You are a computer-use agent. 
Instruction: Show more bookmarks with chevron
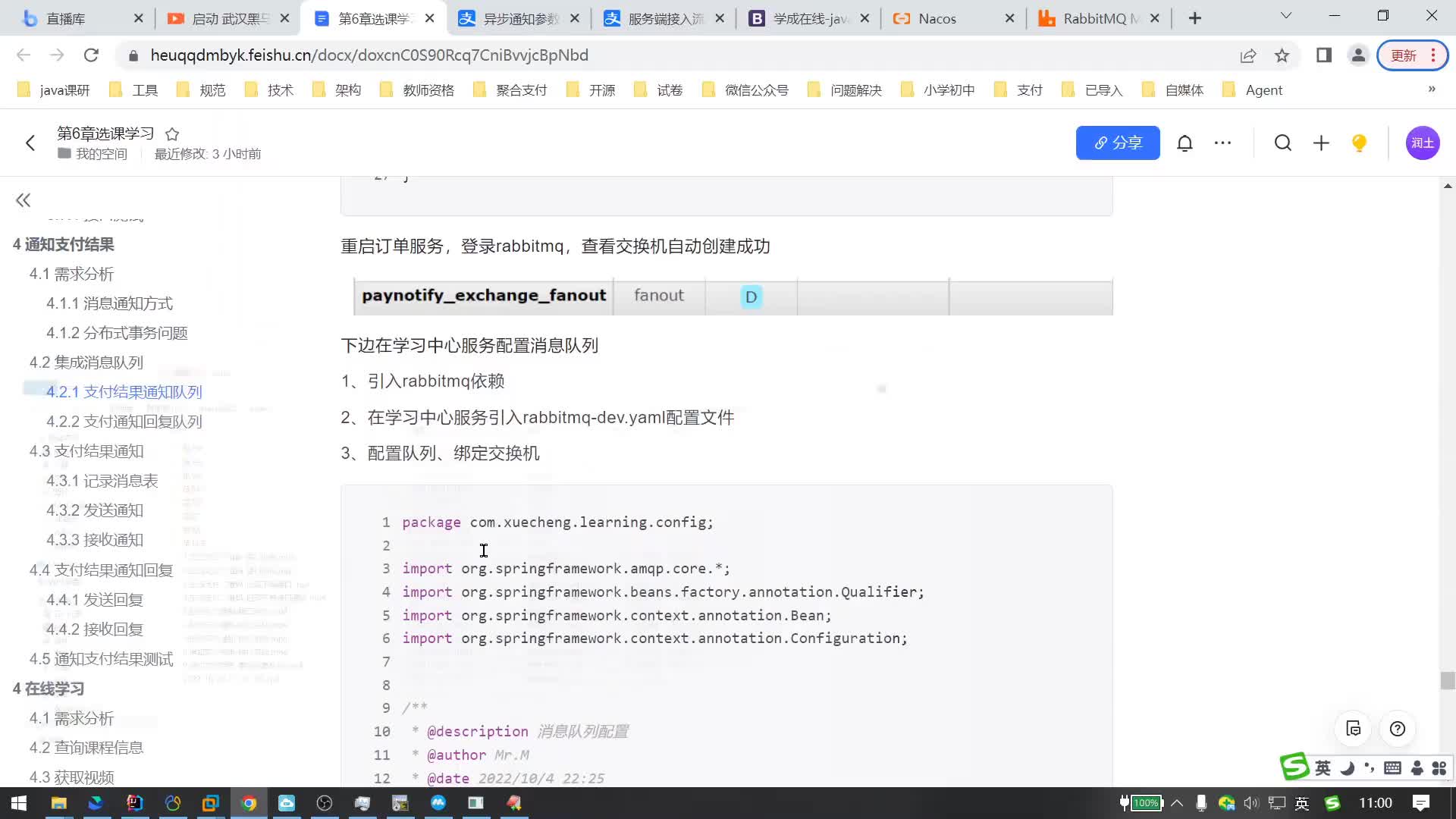coord(1432,89)
